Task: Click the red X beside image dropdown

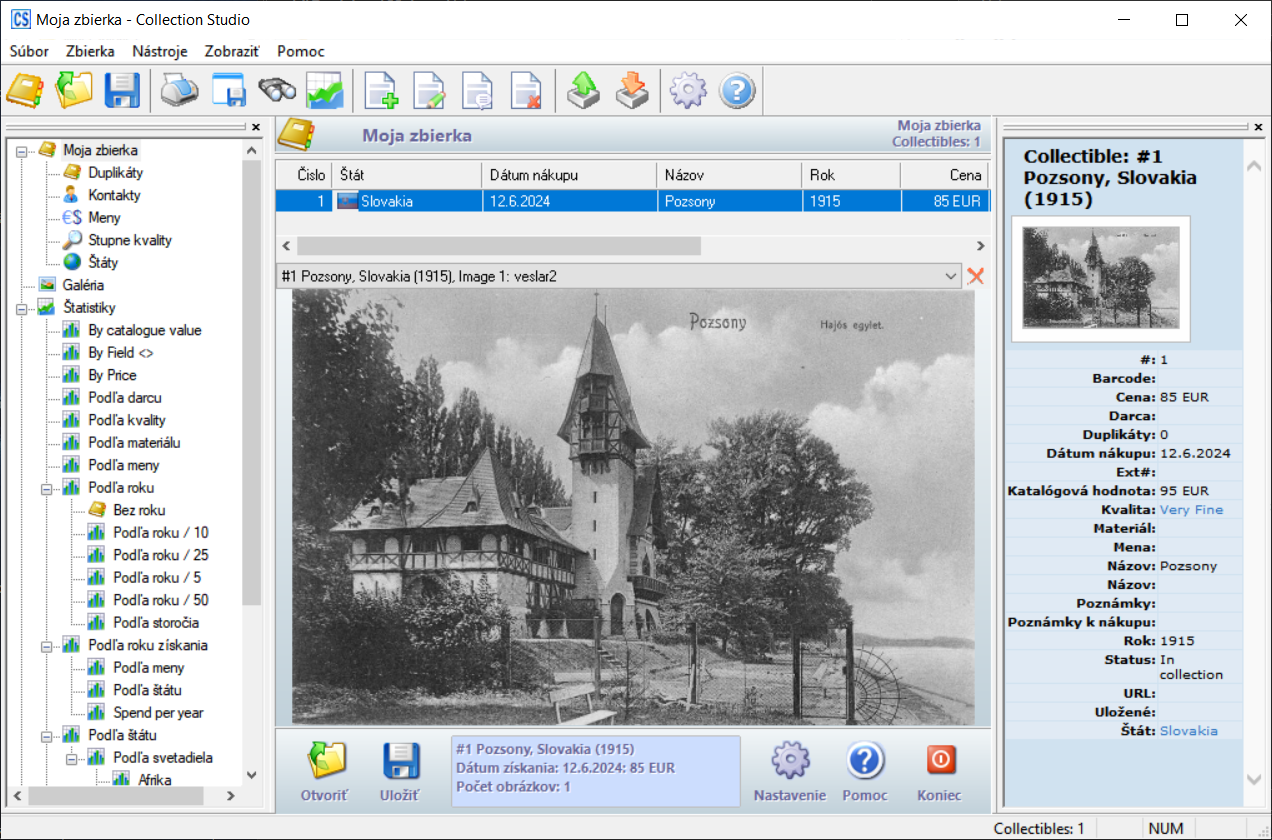Action: [976, 276]
